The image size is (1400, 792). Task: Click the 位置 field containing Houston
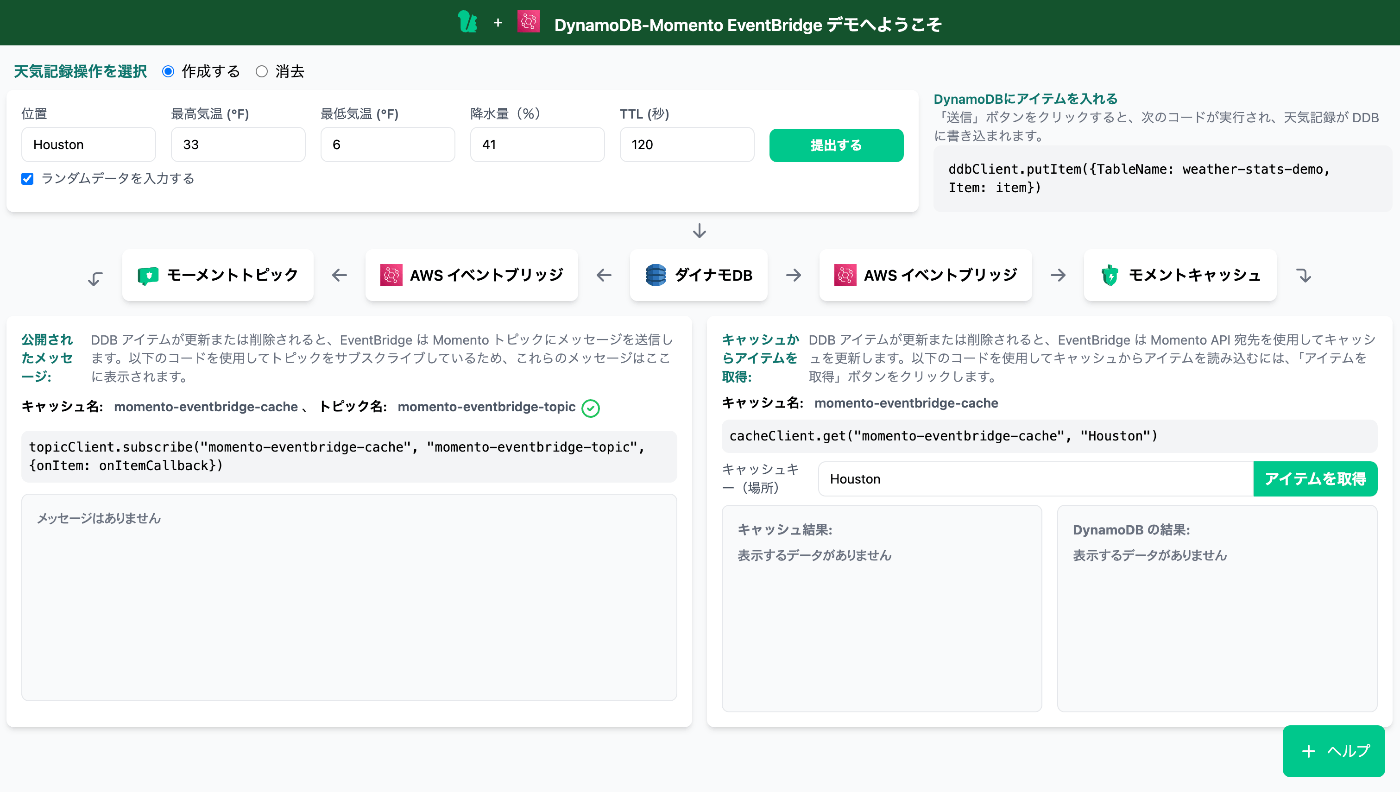click(x=88, y=145)
